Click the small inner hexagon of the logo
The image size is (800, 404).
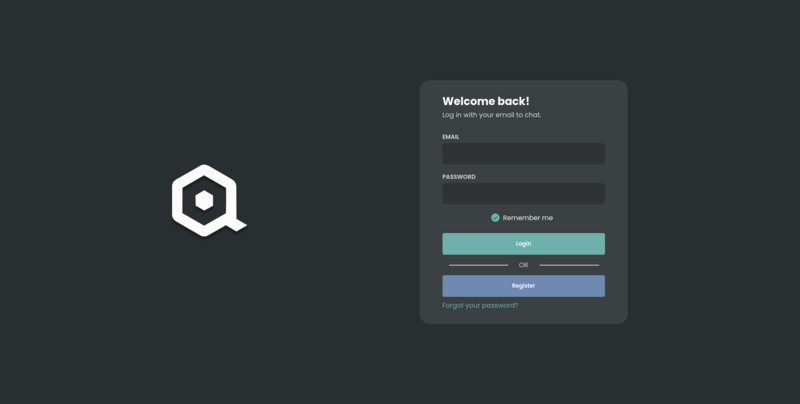pos(204,201)
